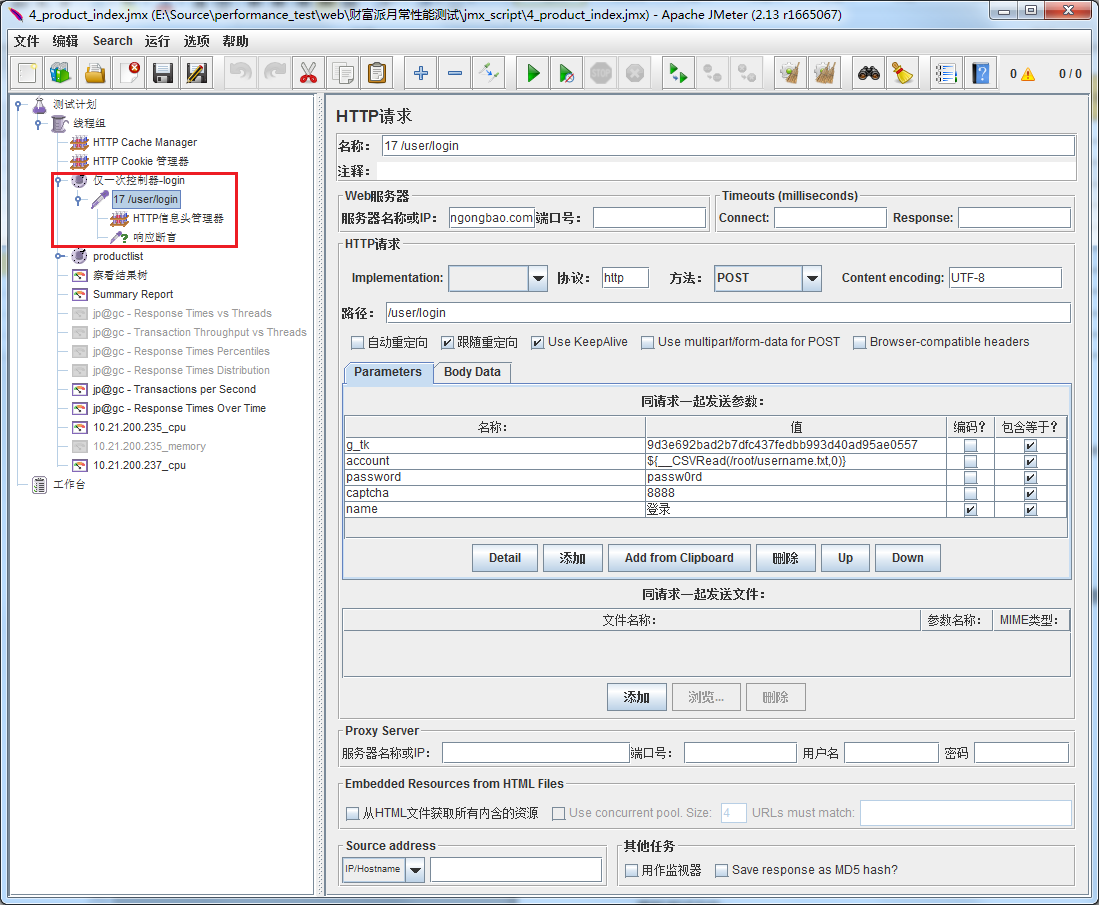The width and height of the screenshot is (1099, 905).
Task: Click the Open file folder icon
Action: point(95,73)
